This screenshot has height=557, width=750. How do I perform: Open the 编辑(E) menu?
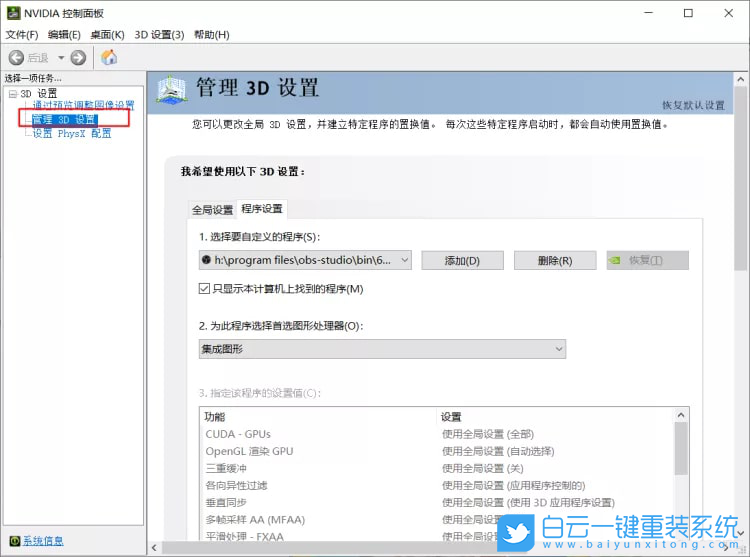click(64, 35)
